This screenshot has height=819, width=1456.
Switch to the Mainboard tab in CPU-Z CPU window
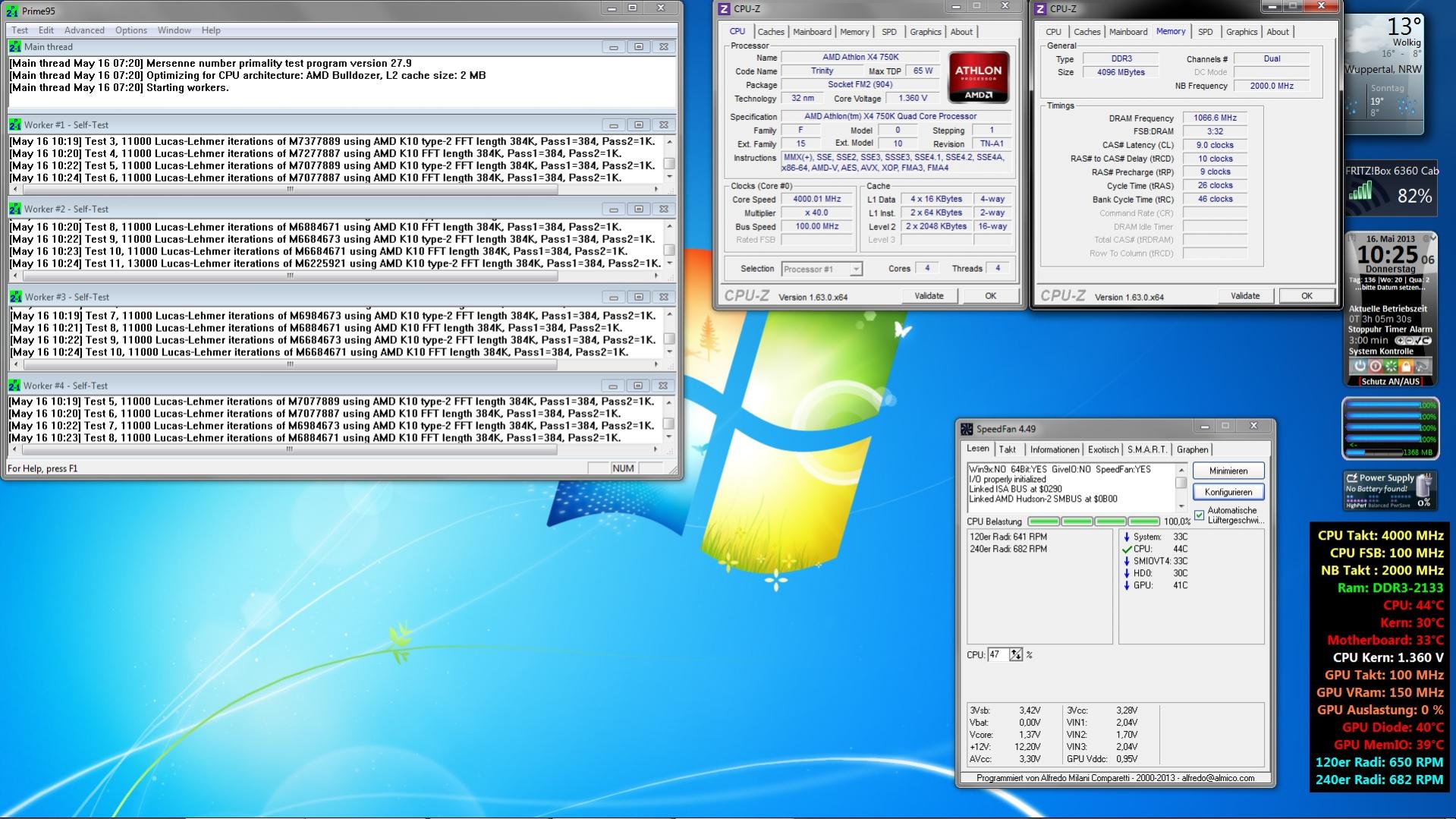pyautogui.click(x=812, y=32)
